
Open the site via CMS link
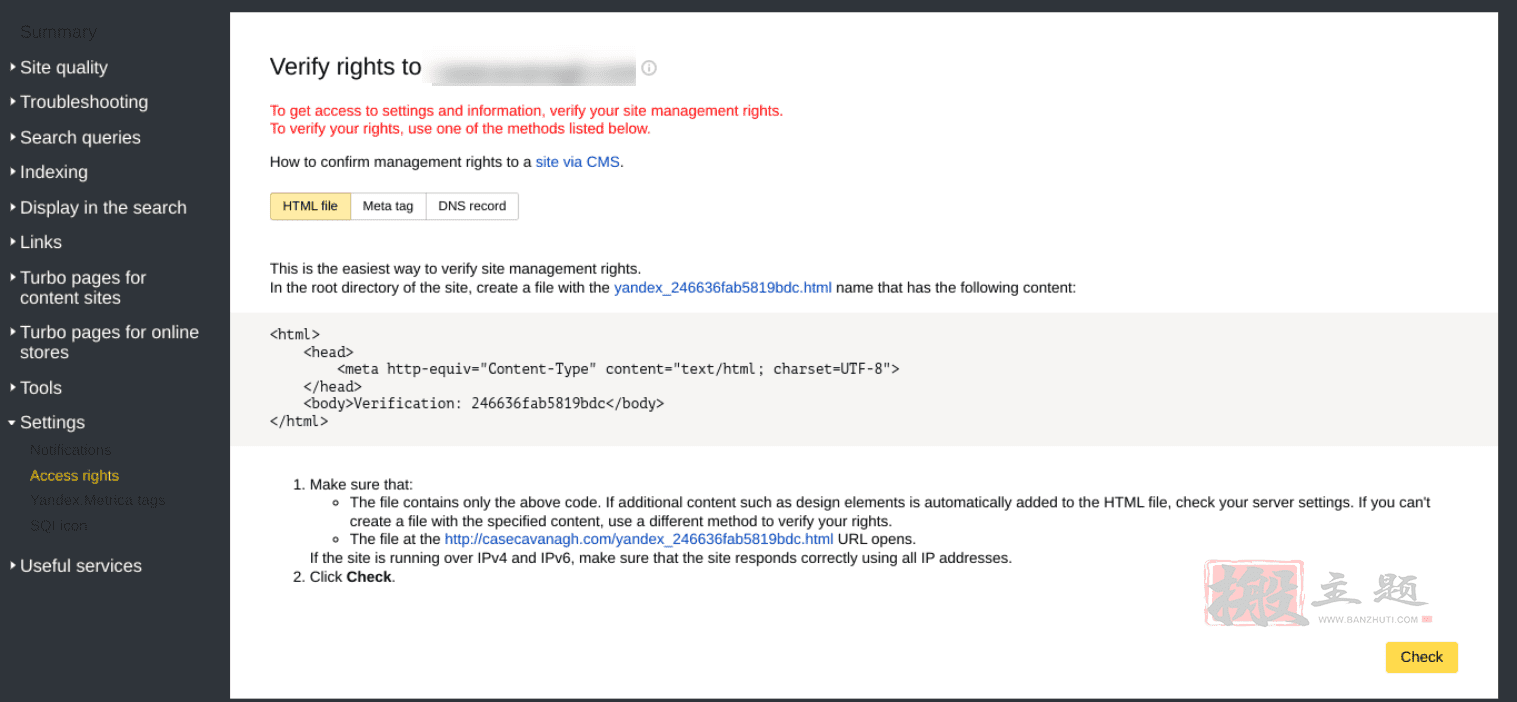click(x=577, y=161)
